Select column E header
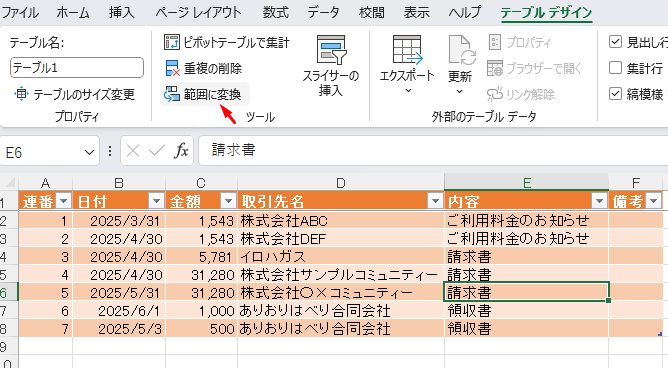668x368 pixels. pyautogui.click(x=527, y=183)
